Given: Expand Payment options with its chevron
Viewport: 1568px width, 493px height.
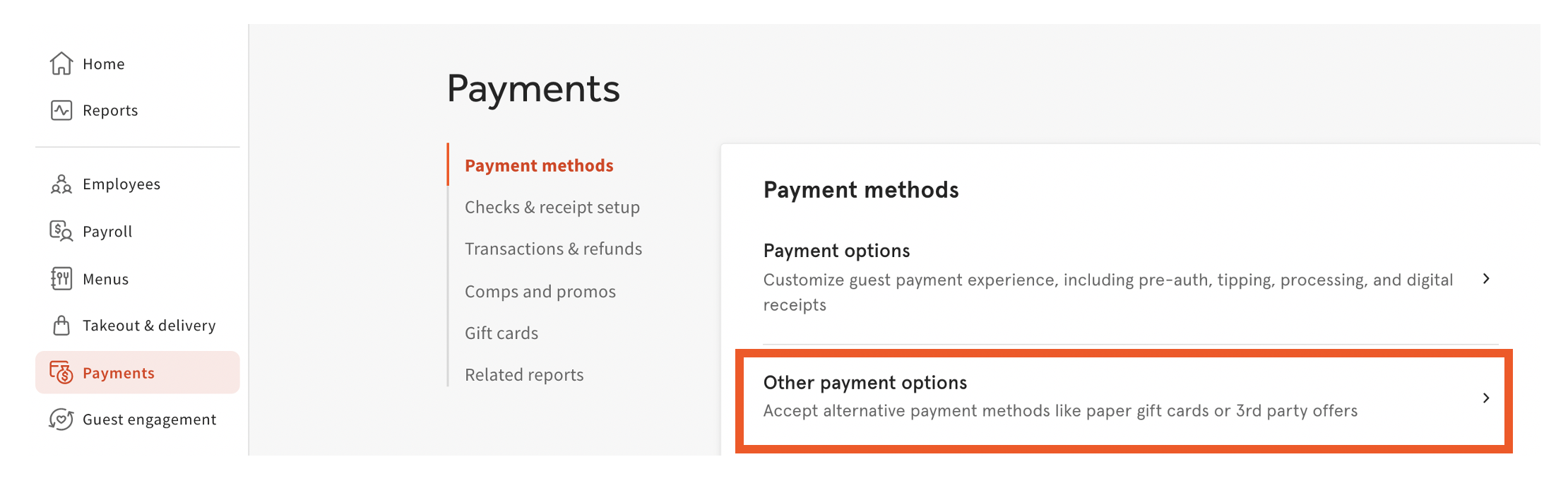Looking at the screenshot, I should (1486, 279).
